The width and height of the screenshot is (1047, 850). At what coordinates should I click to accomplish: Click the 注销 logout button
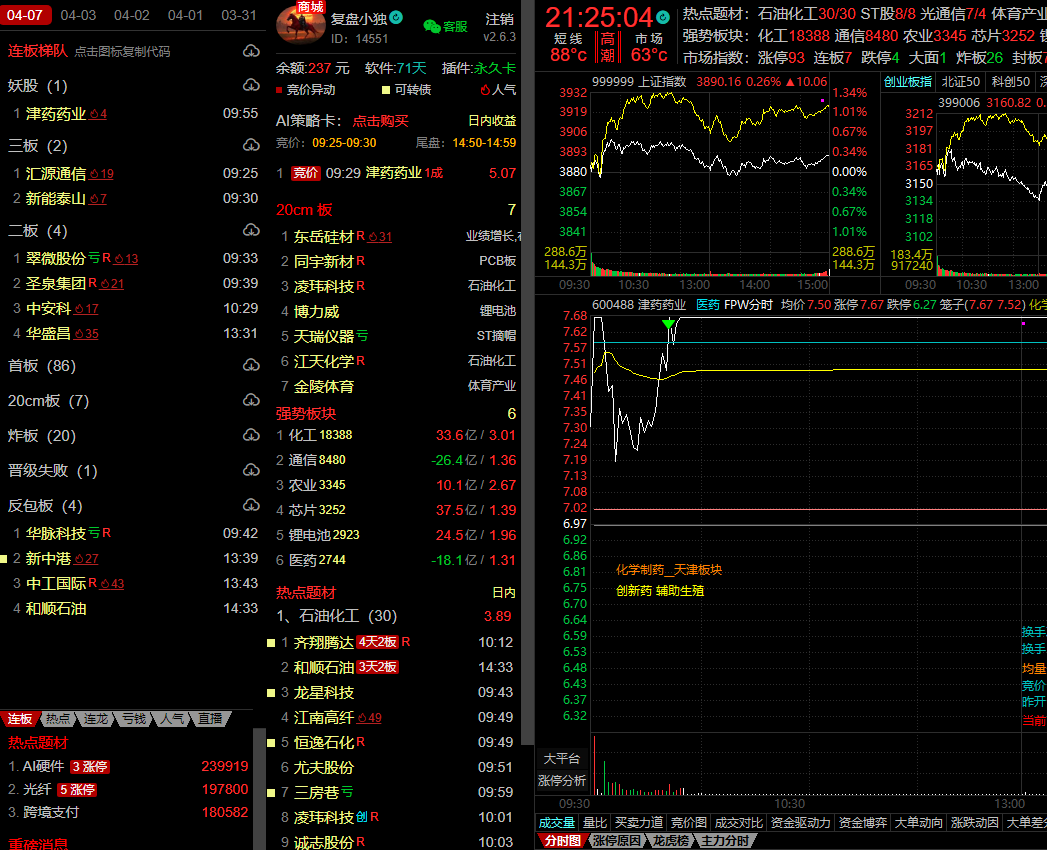pos(499,19)
